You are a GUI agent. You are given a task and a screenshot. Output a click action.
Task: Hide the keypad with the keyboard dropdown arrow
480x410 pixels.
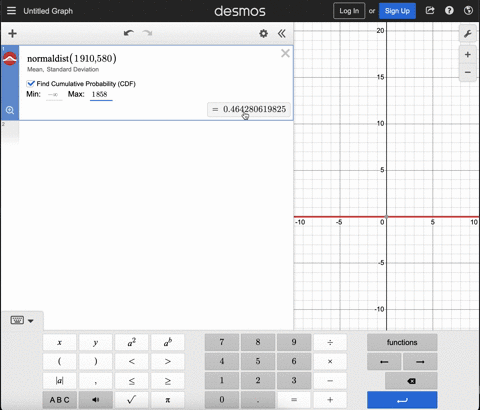[x=31, y=321]
